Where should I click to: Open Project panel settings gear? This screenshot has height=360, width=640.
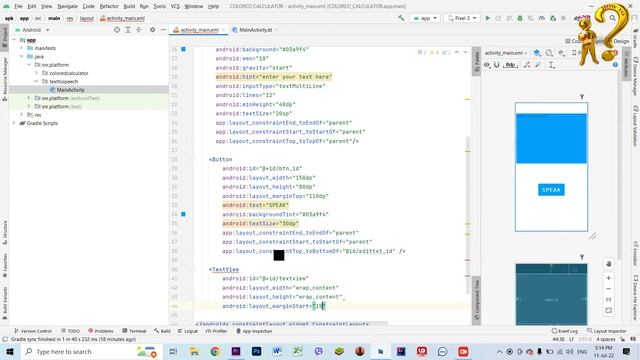(x=152, y=30)
